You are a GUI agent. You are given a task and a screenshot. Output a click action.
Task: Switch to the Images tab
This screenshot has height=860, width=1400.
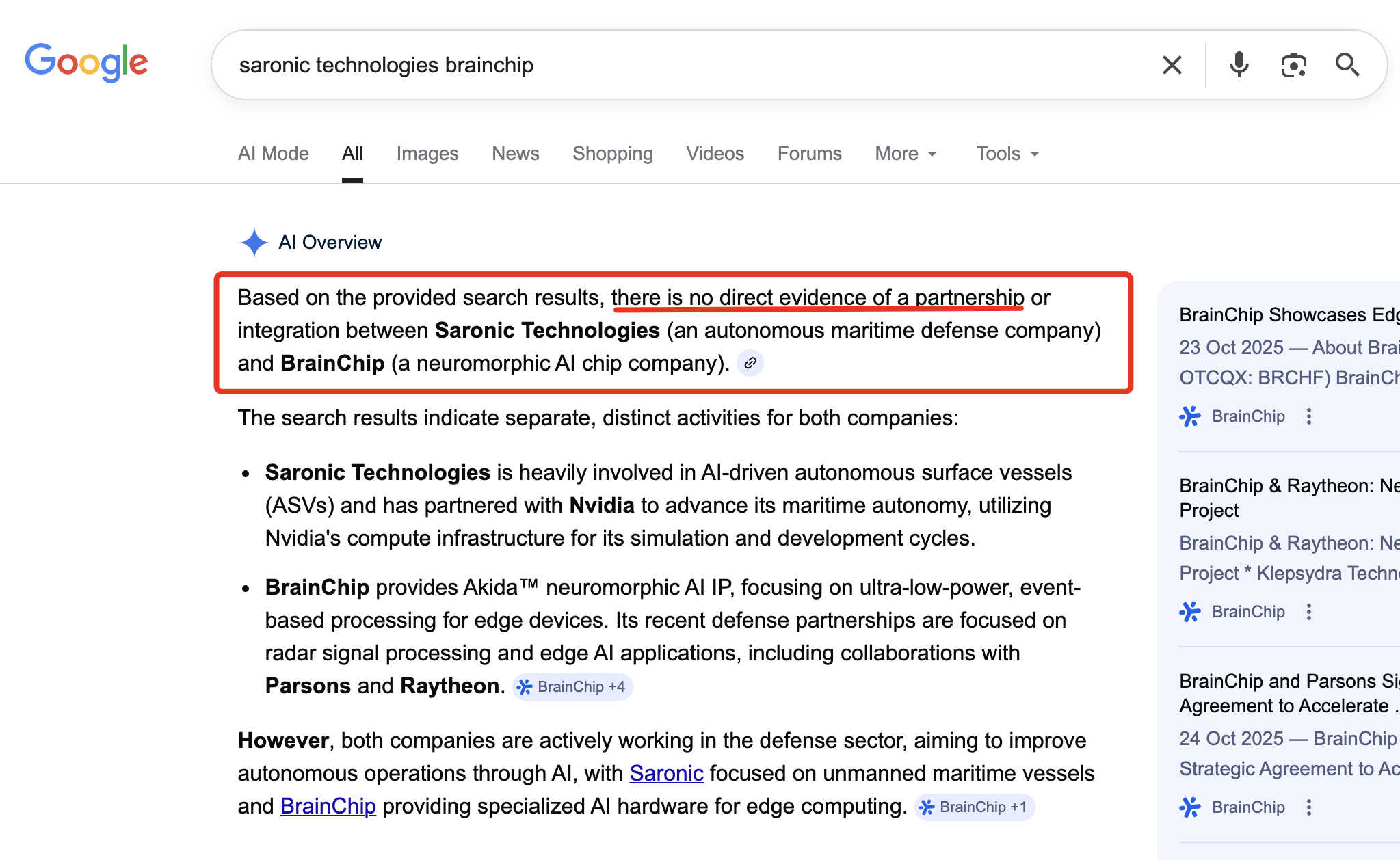point(427,154)
